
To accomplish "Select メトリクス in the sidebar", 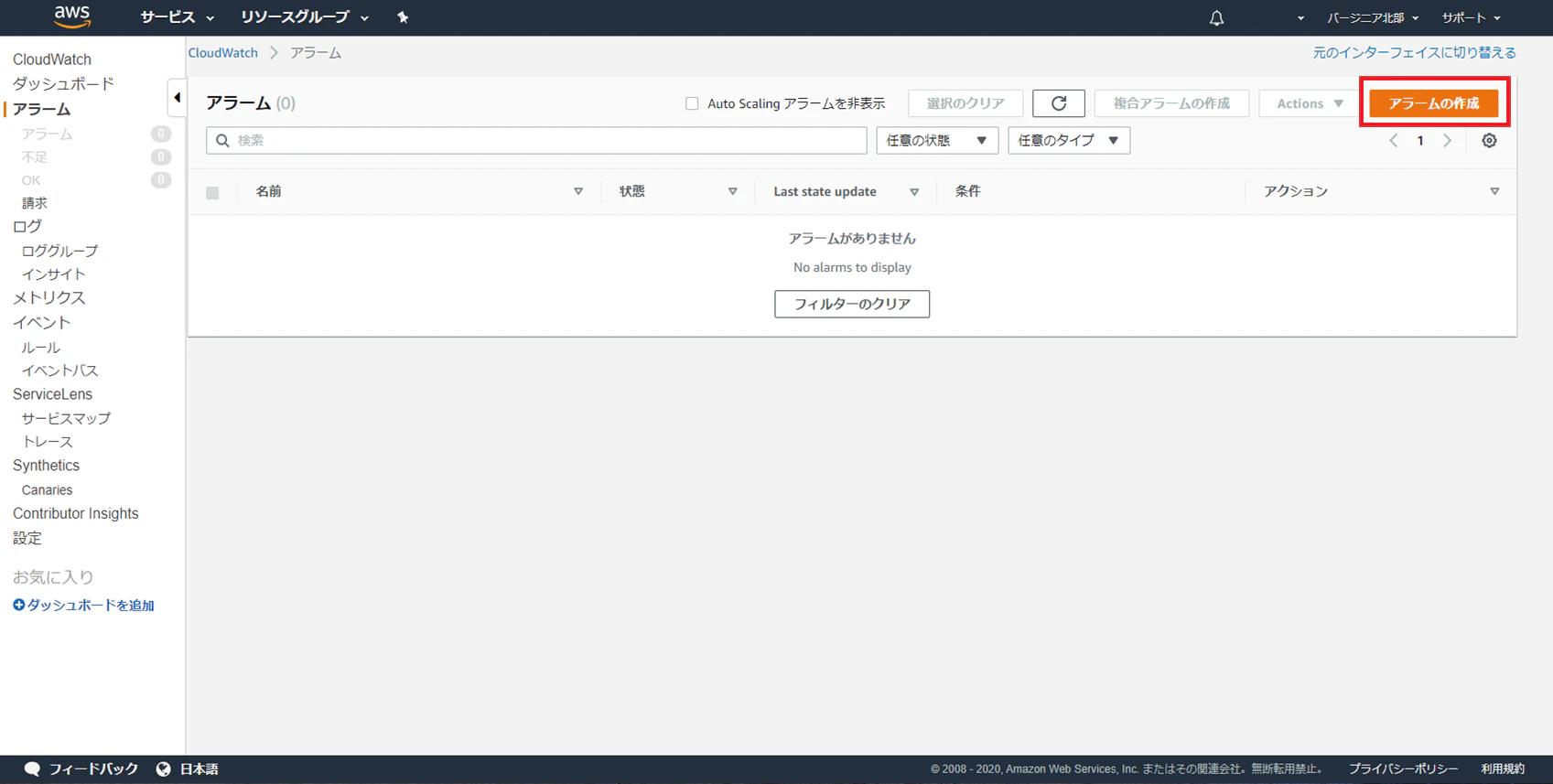I will coord(49,297).
